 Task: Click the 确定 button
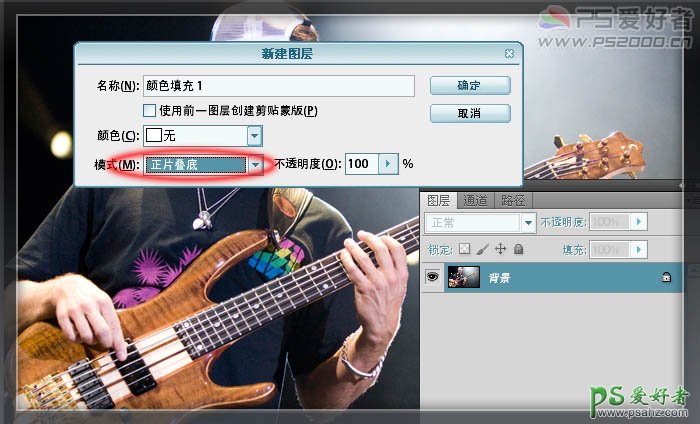469,86
